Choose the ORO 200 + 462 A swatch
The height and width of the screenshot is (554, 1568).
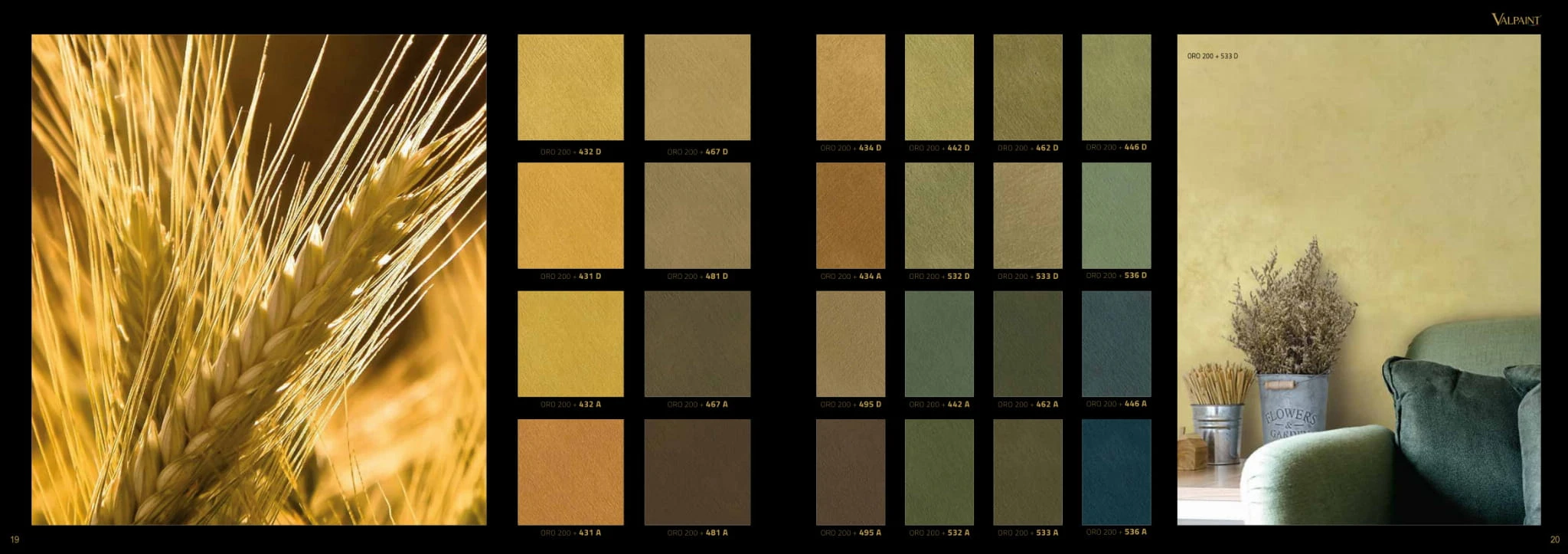[x=1027, y=343]
